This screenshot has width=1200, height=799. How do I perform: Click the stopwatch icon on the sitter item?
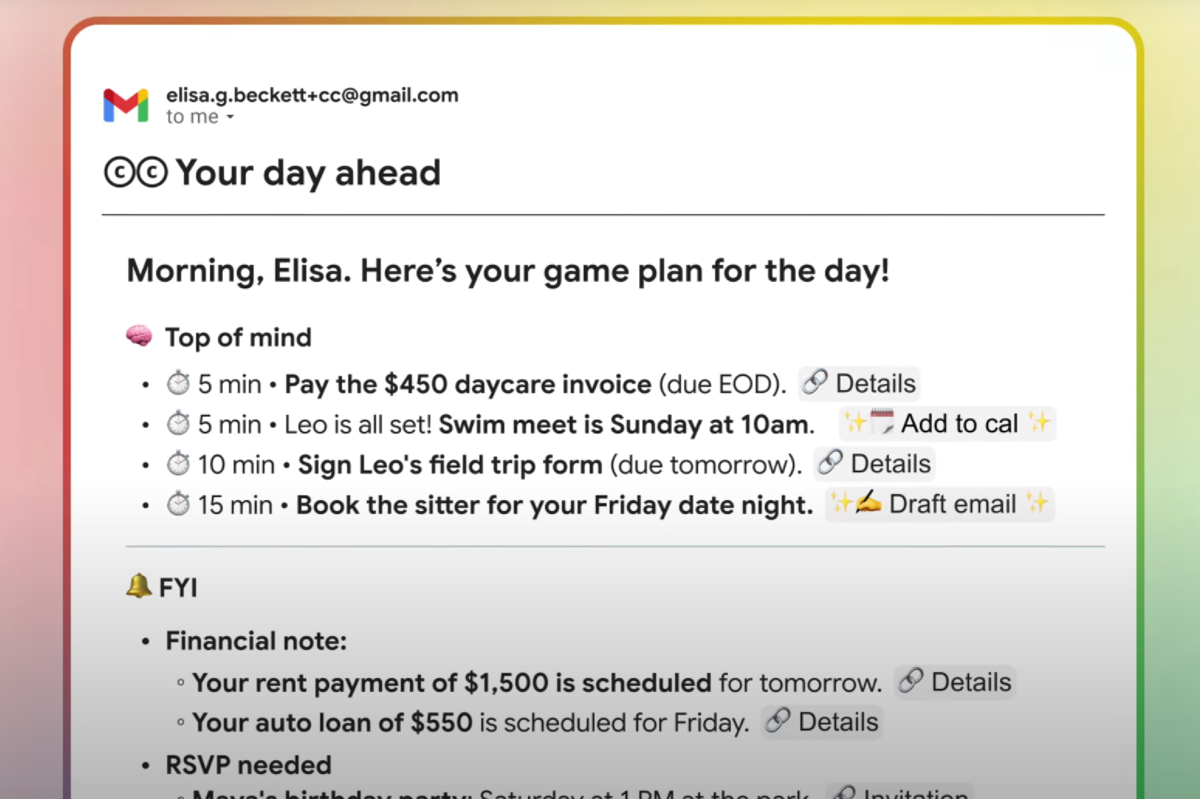click(x=178, y=505)
